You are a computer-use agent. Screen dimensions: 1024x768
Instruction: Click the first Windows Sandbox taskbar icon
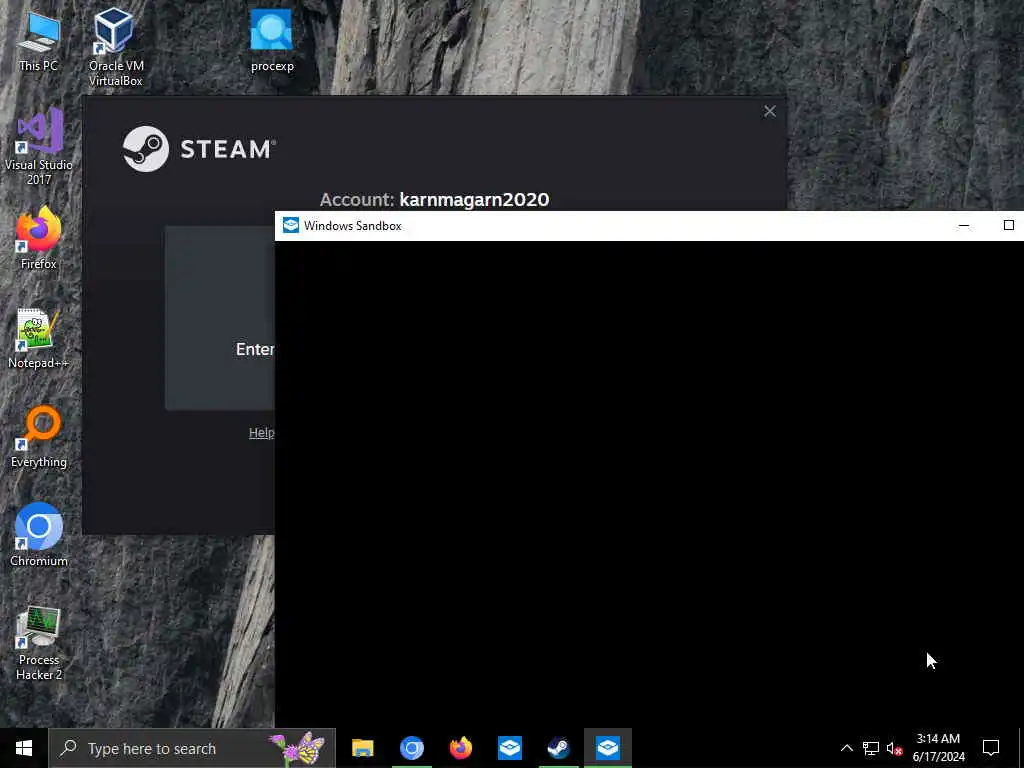(509, 748)
